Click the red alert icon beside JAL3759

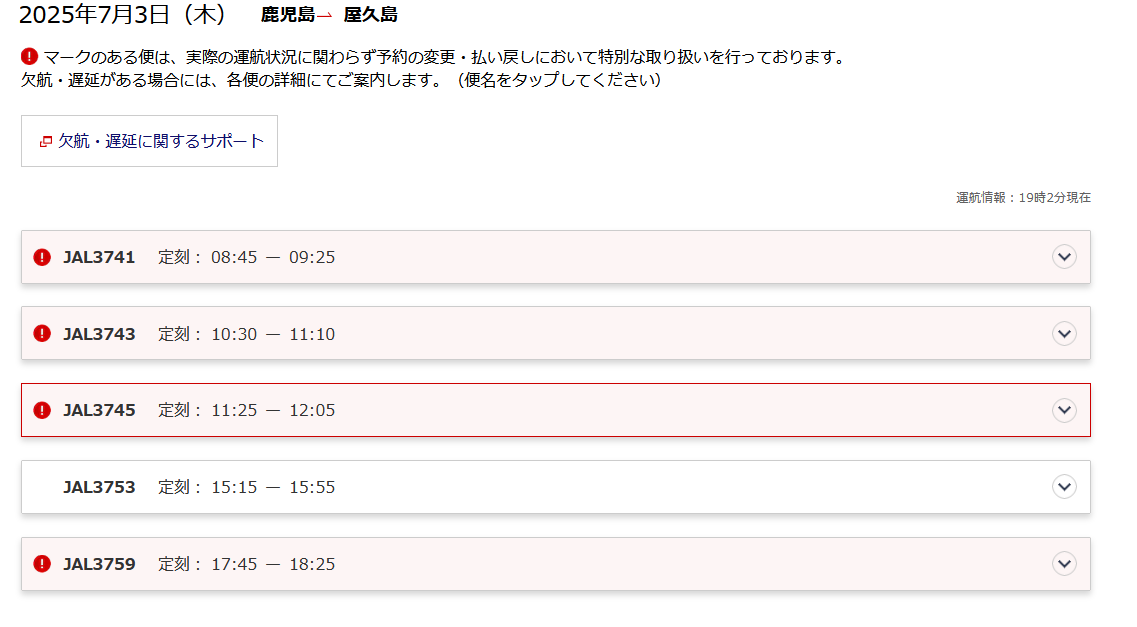[x=42, y=564]
